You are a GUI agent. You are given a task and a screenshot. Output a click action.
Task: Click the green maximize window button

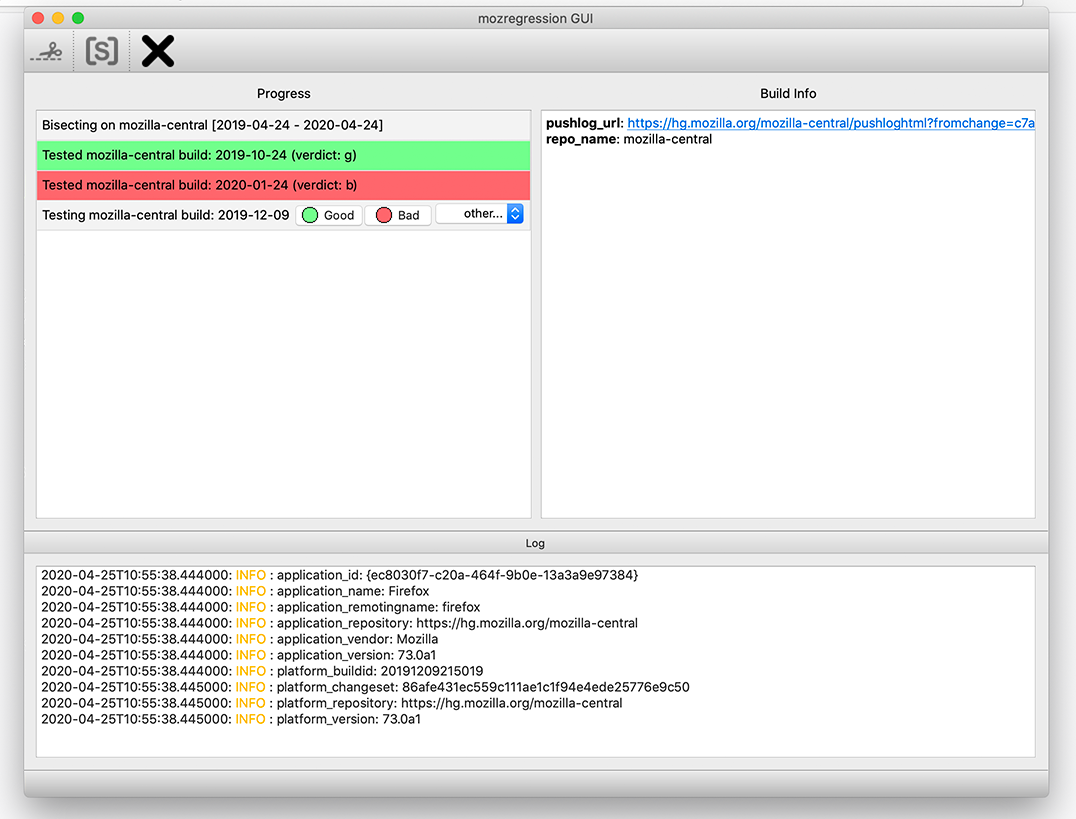(x=78, y=18)
